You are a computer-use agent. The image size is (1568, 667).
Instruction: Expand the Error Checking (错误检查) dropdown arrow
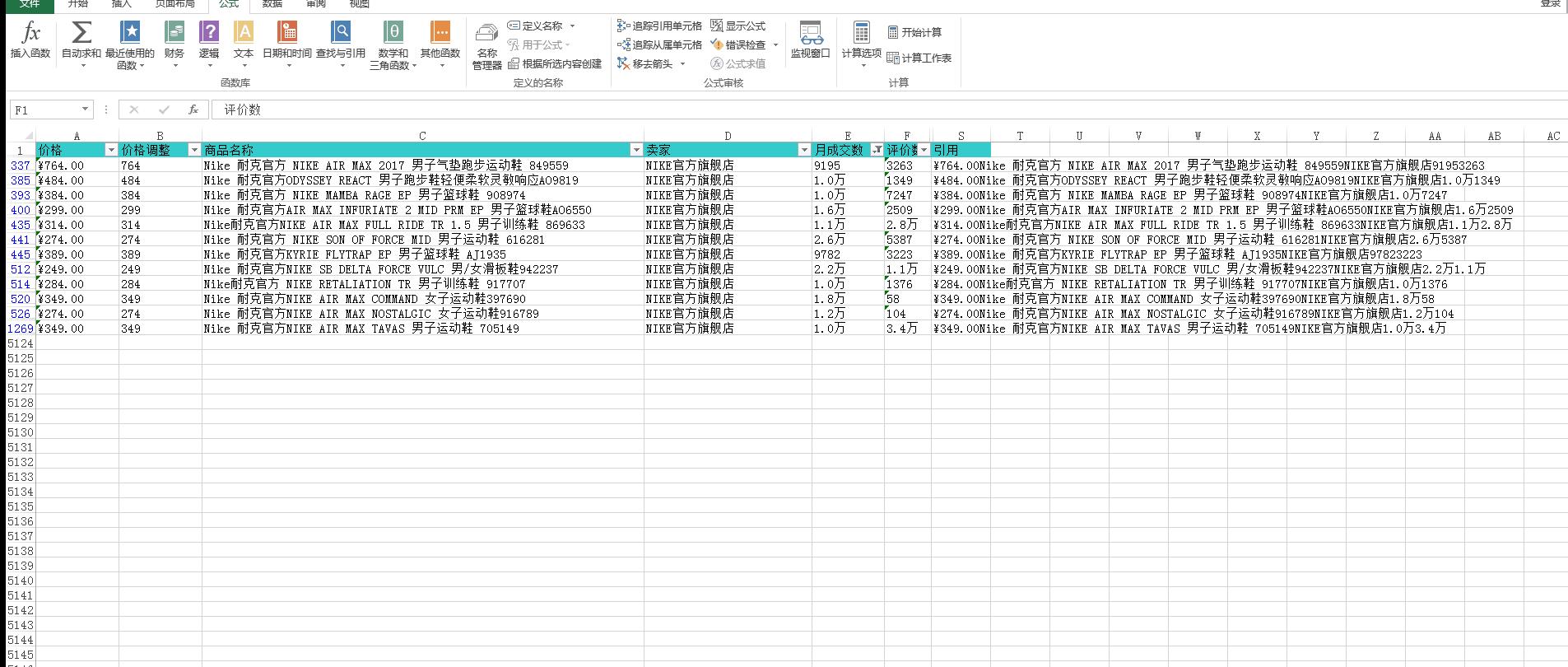[x=775, y=45]
